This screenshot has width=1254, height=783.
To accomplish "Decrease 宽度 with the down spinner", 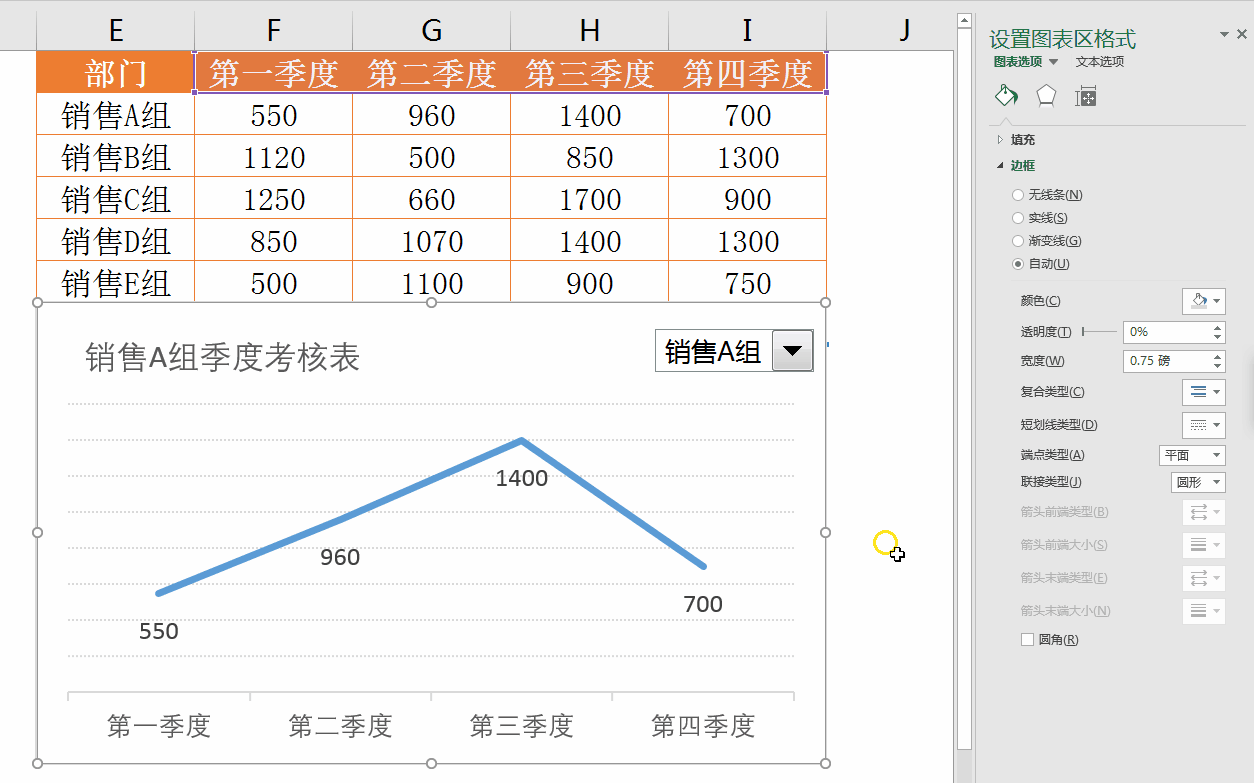I will click(1217, 366).
